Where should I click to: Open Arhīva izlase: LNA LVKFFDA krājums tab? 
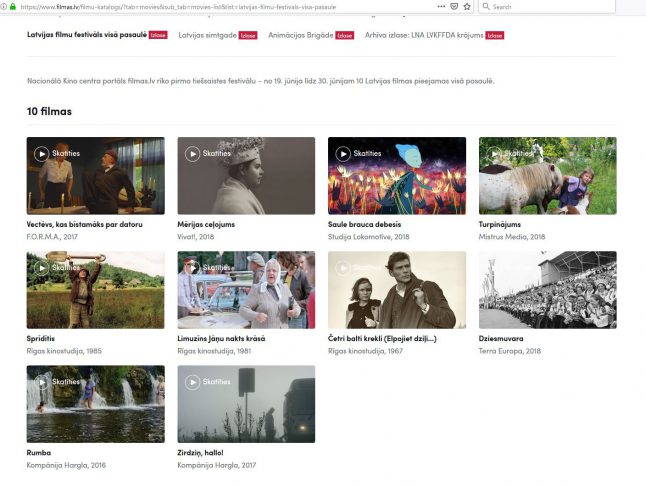click(x=424, y=35)
